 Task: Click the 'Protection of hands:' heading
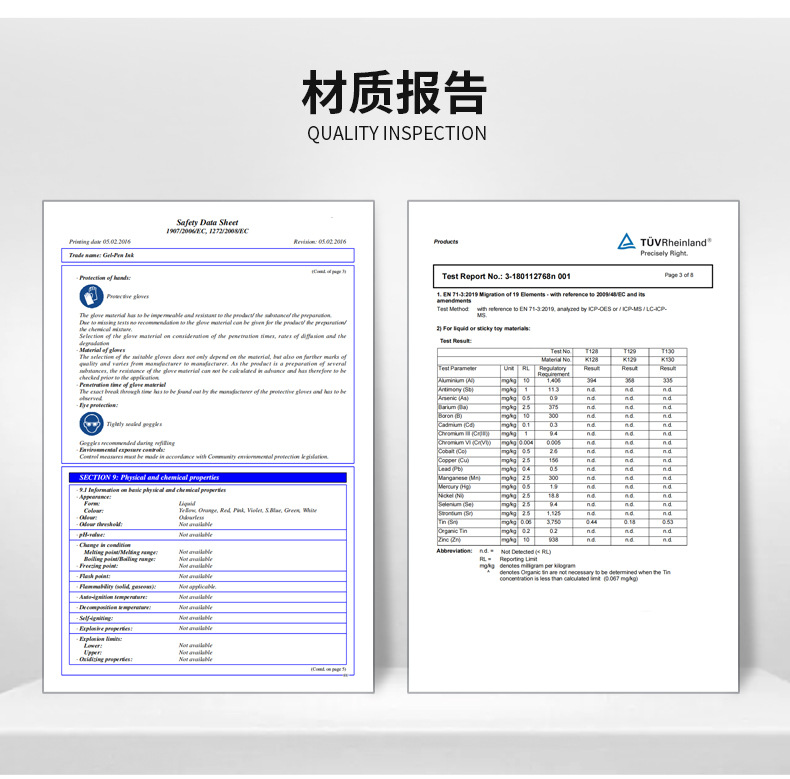point(105,278)
